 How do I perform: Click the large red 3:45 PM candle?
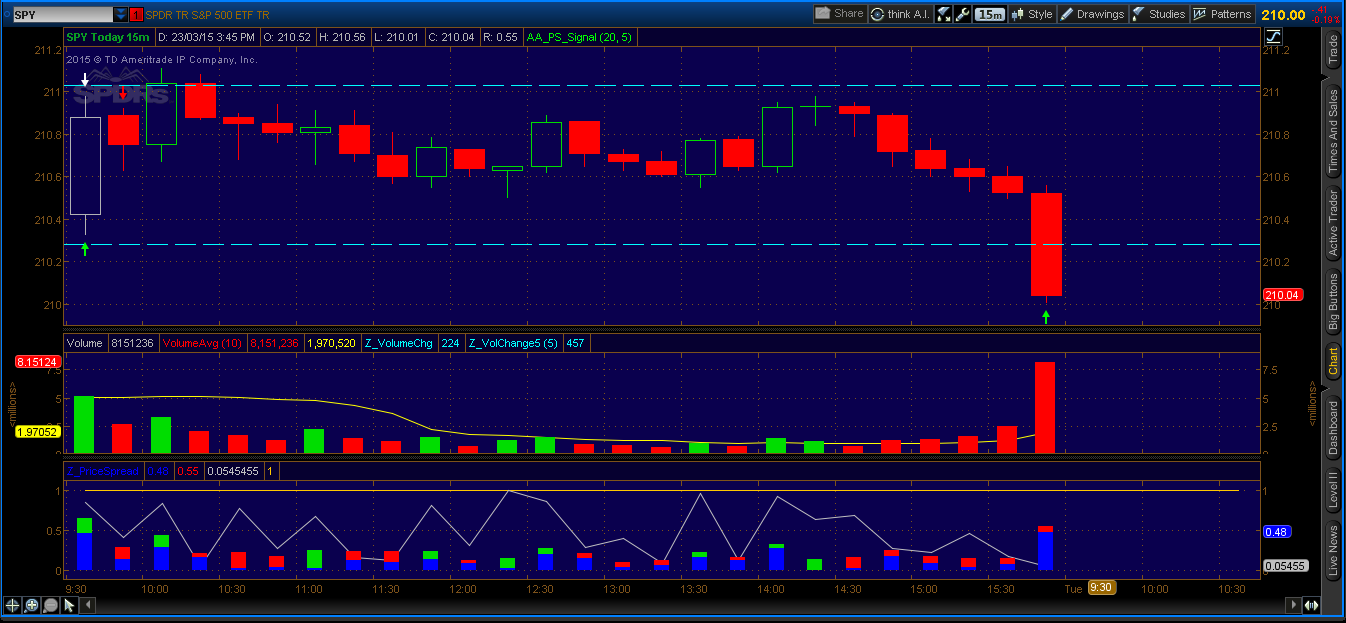pyautogui.click(x=1046, y=244)
